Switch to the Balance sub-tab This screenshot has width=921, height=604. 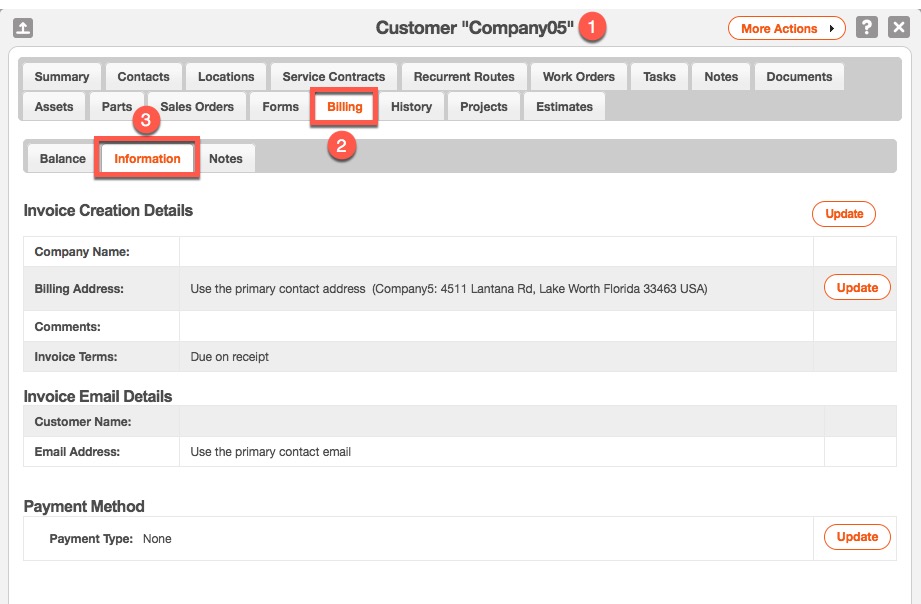tap(62, 159)
